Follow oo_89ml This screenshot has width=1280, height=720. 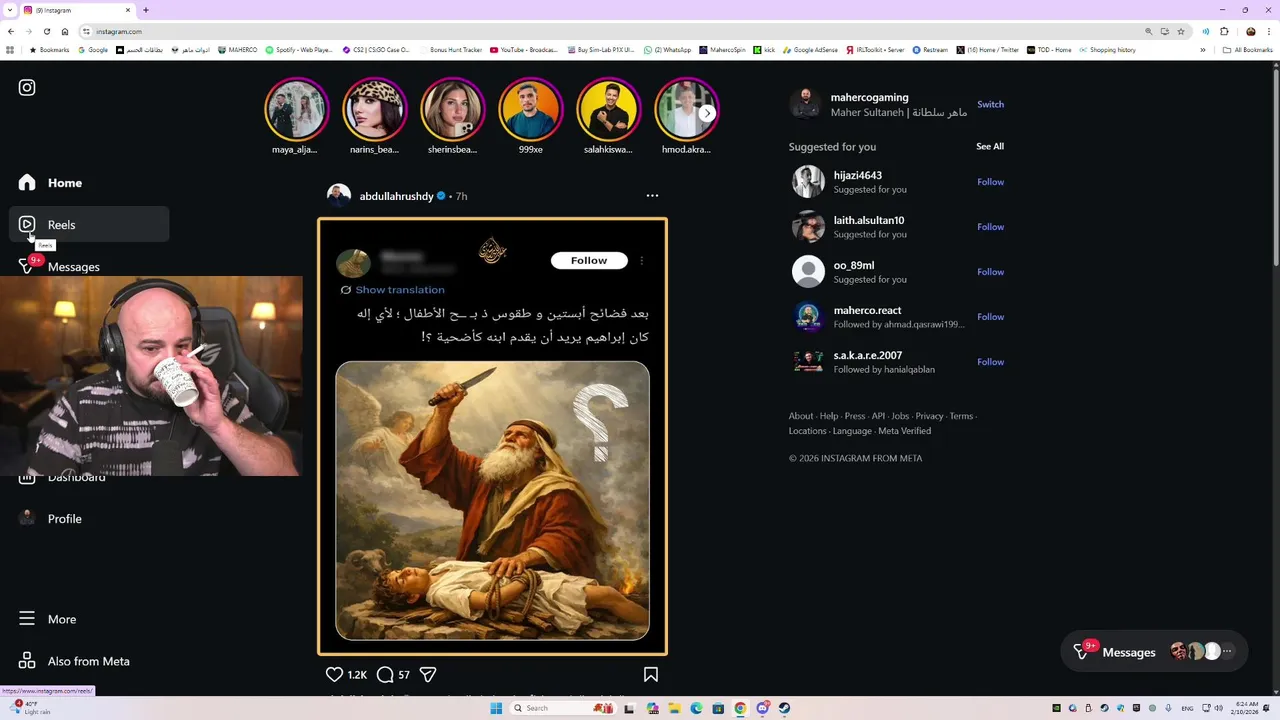990,272
